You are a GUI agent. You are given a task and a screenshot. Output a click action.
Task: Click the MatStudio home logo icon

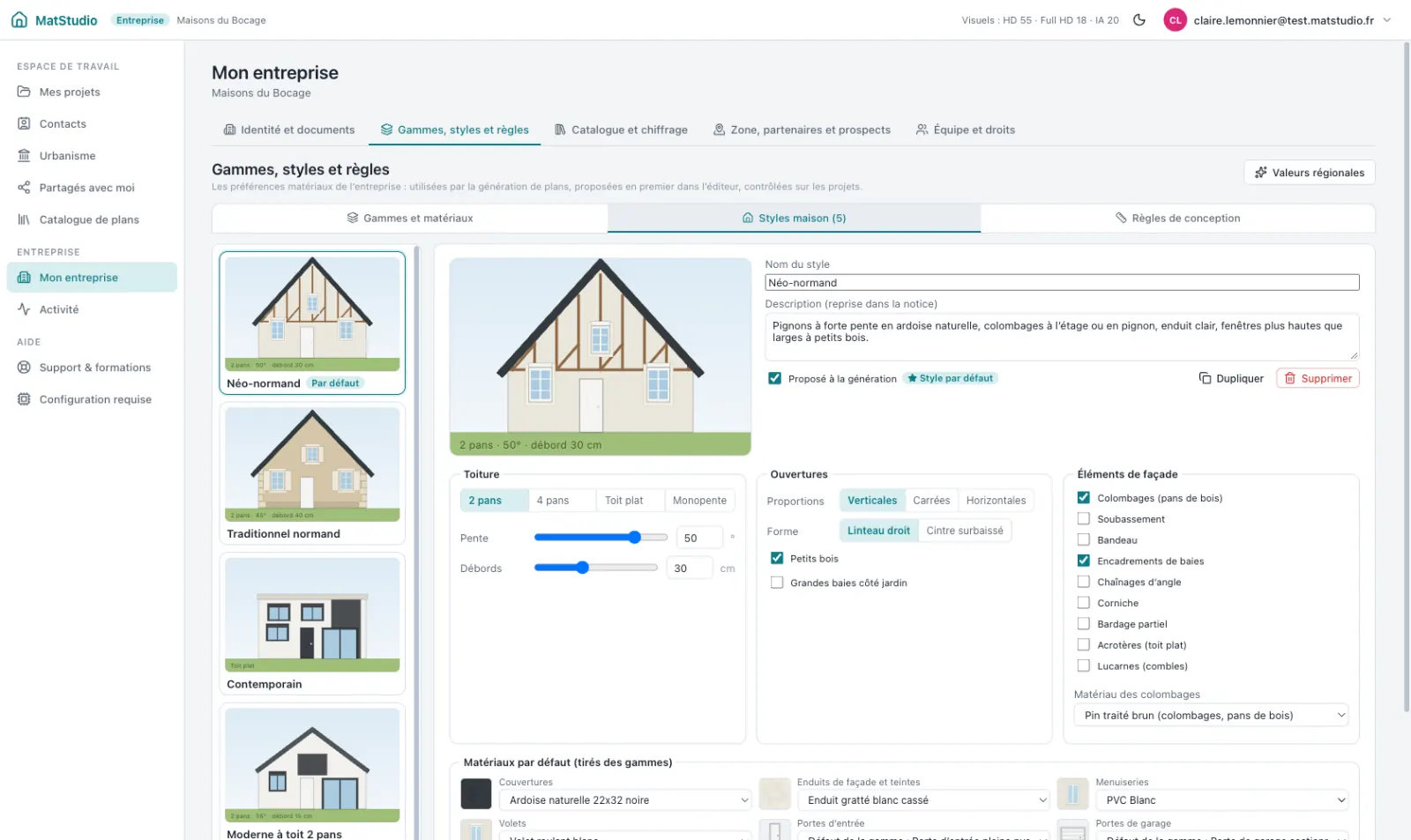[19, 19]
